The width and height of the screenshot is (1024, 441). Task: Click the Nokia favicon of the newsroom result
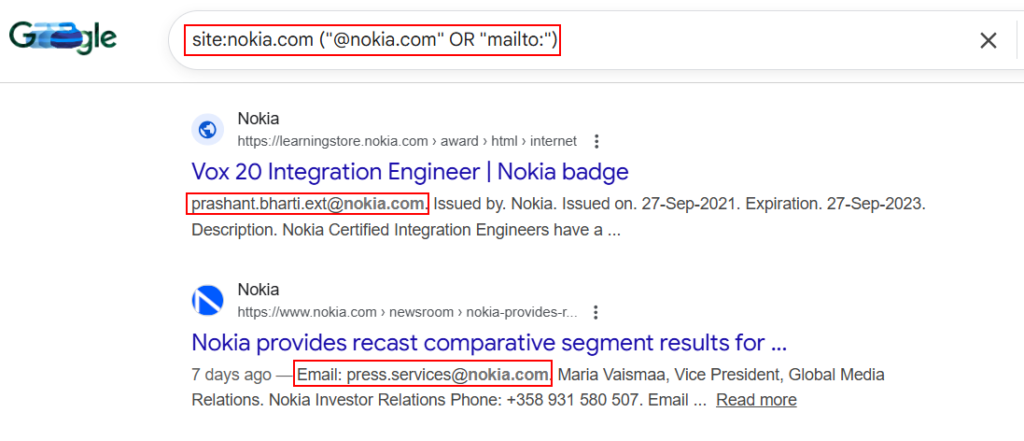pyautogui.click(x=208, y=299)
